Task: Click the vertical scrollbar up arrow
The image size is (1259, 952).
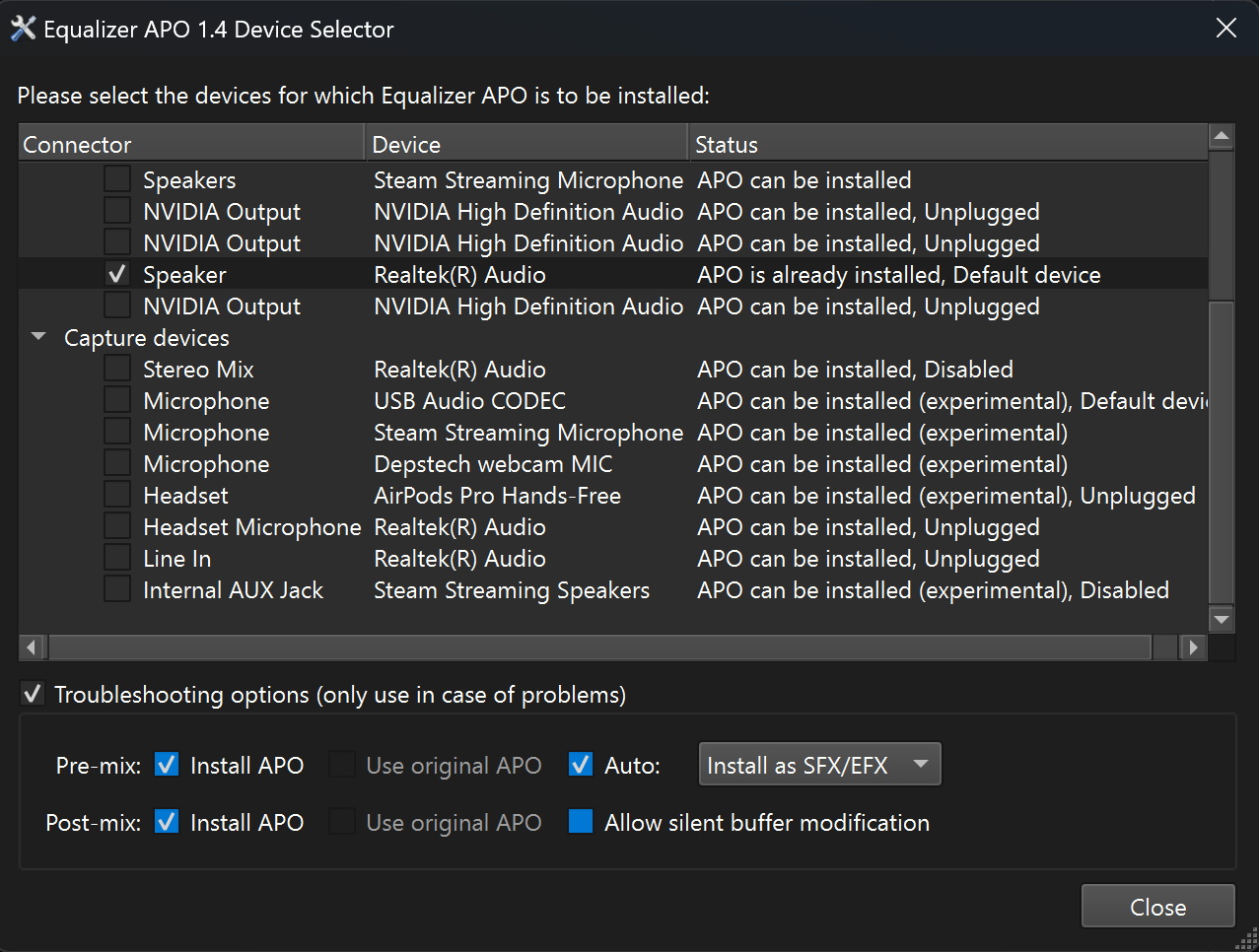Action: click(x=1222, y=136)
